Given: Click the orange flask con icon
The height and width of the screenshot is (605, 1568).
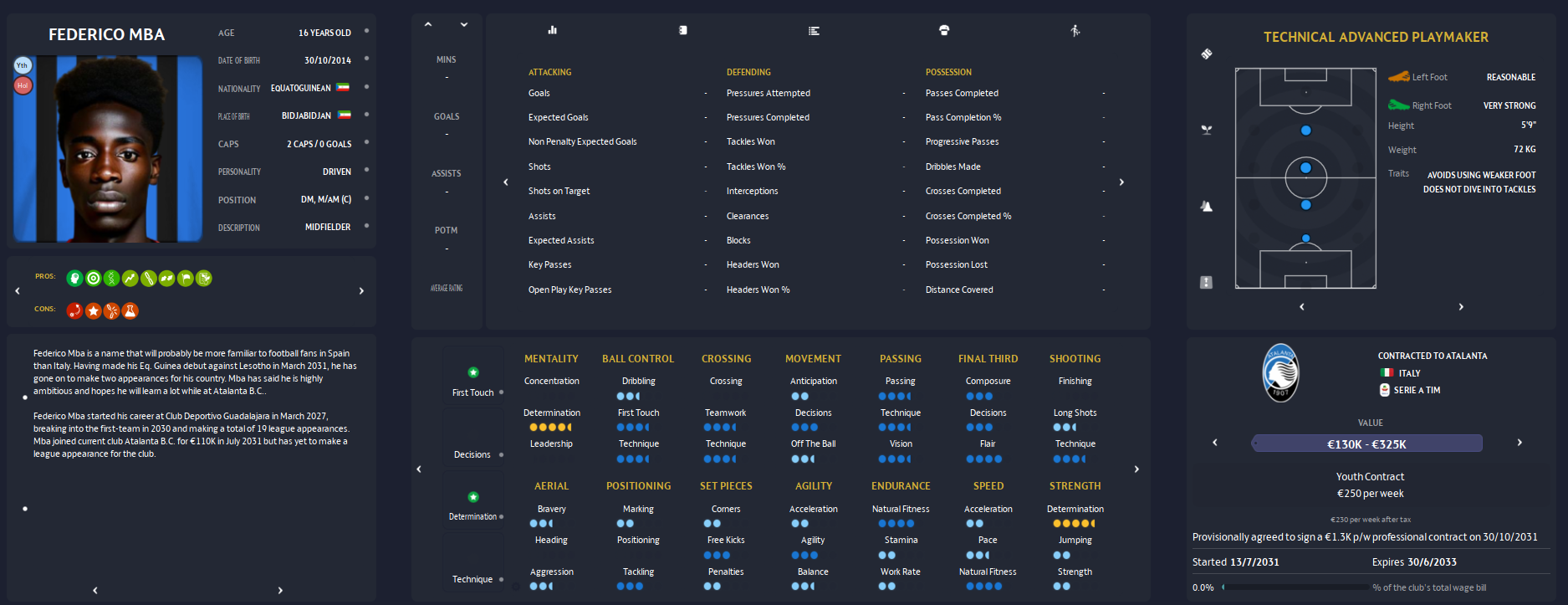Looking at the screenshot, I should (x=130, y=310).
